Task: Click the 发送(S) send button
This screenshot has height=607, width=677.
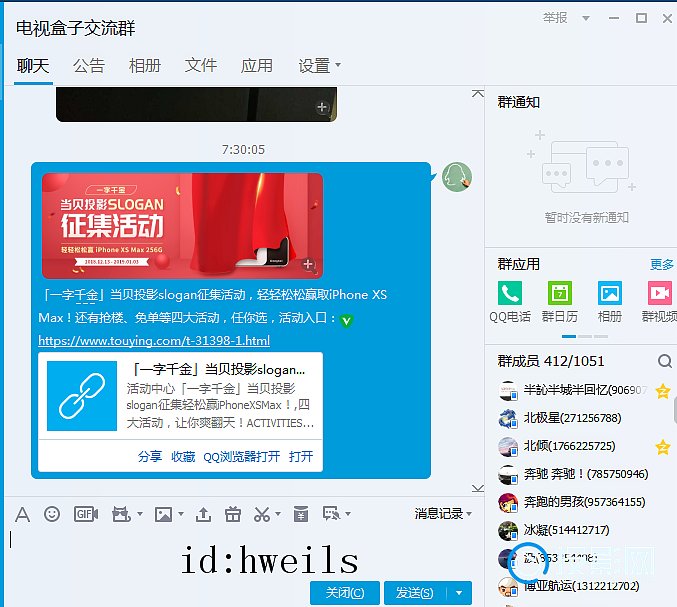Action: tap(415, 593)
